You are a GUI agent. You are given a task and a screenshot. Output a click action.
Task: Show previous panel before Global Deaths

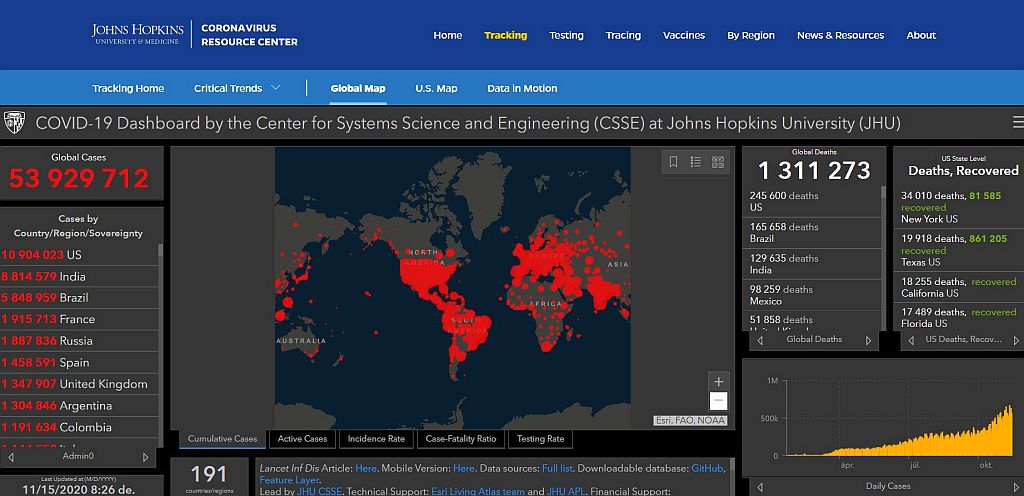pos(760,340)
